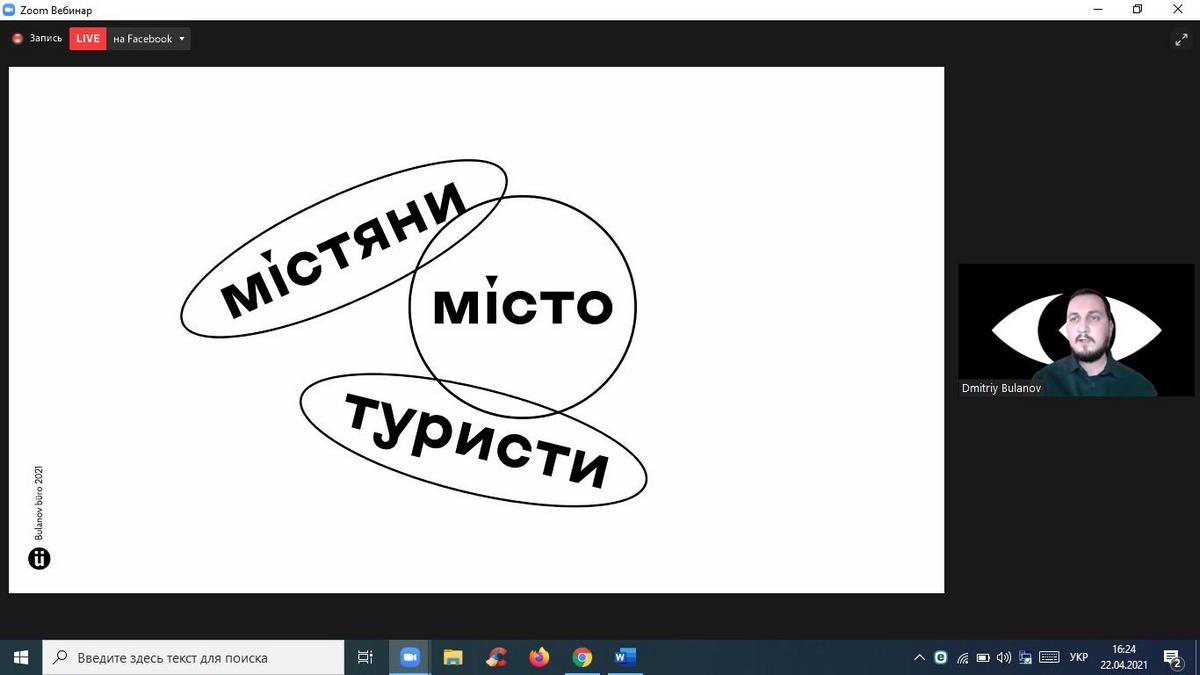1200x675 pixels.
Task: Toggle full screen mode in Zoom
Action: [1180, 39]
